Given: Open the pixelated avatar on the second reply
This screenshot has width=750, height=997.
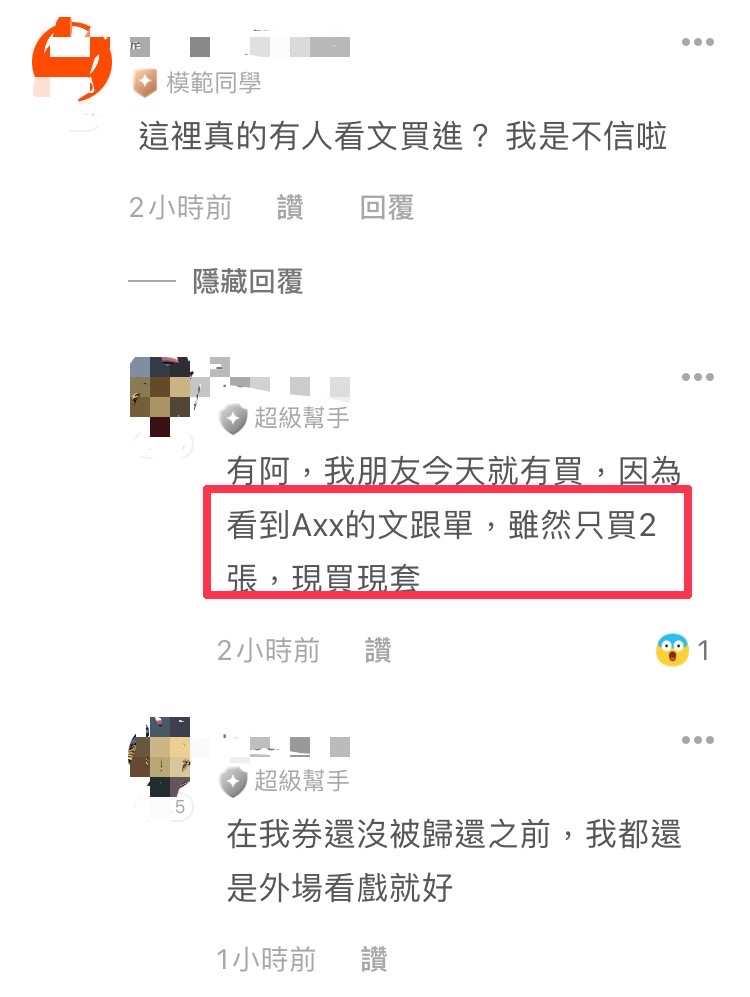Looking at the screenshot, I should 160,757.
